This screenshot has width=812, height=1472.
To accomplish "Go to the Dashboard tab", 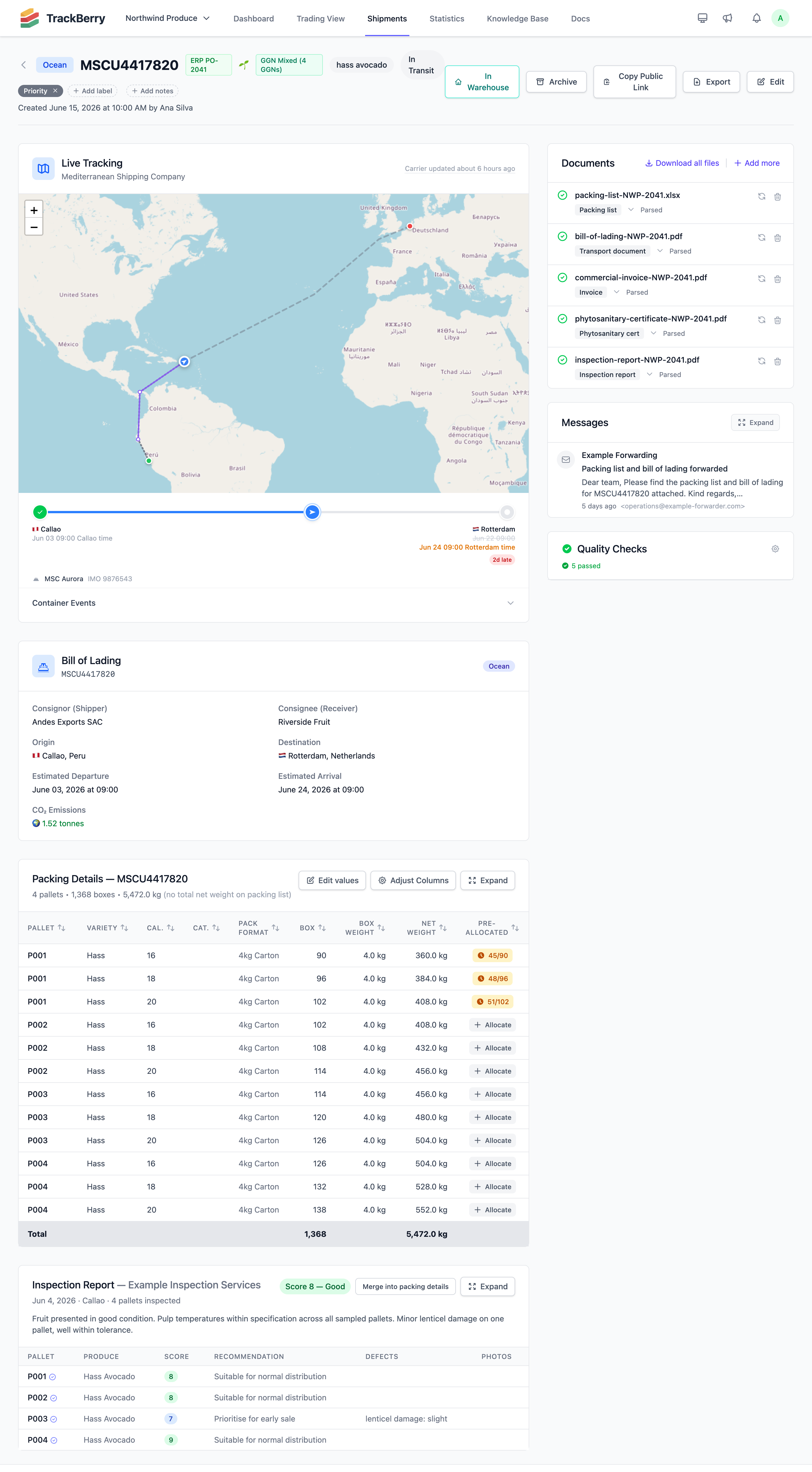I will [x=254, y=18].
